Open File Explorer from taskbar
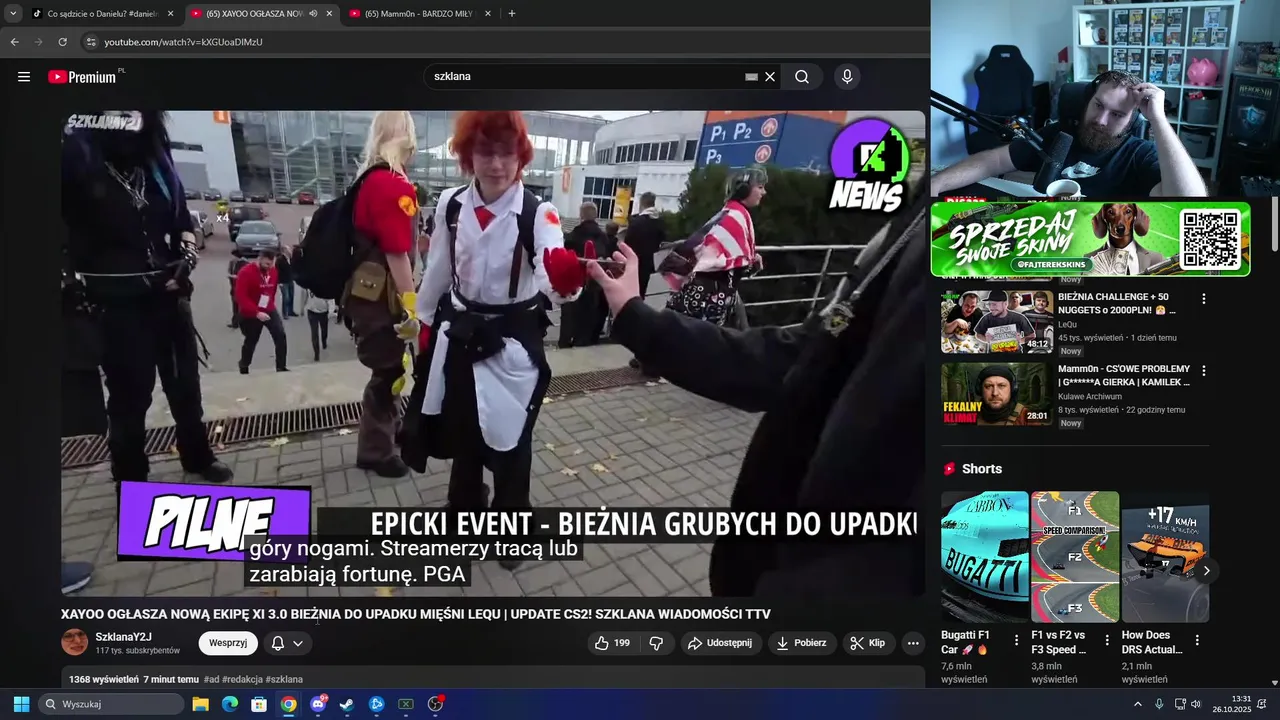Screen dimensions: 1280x720 click(x=200, y=704)
